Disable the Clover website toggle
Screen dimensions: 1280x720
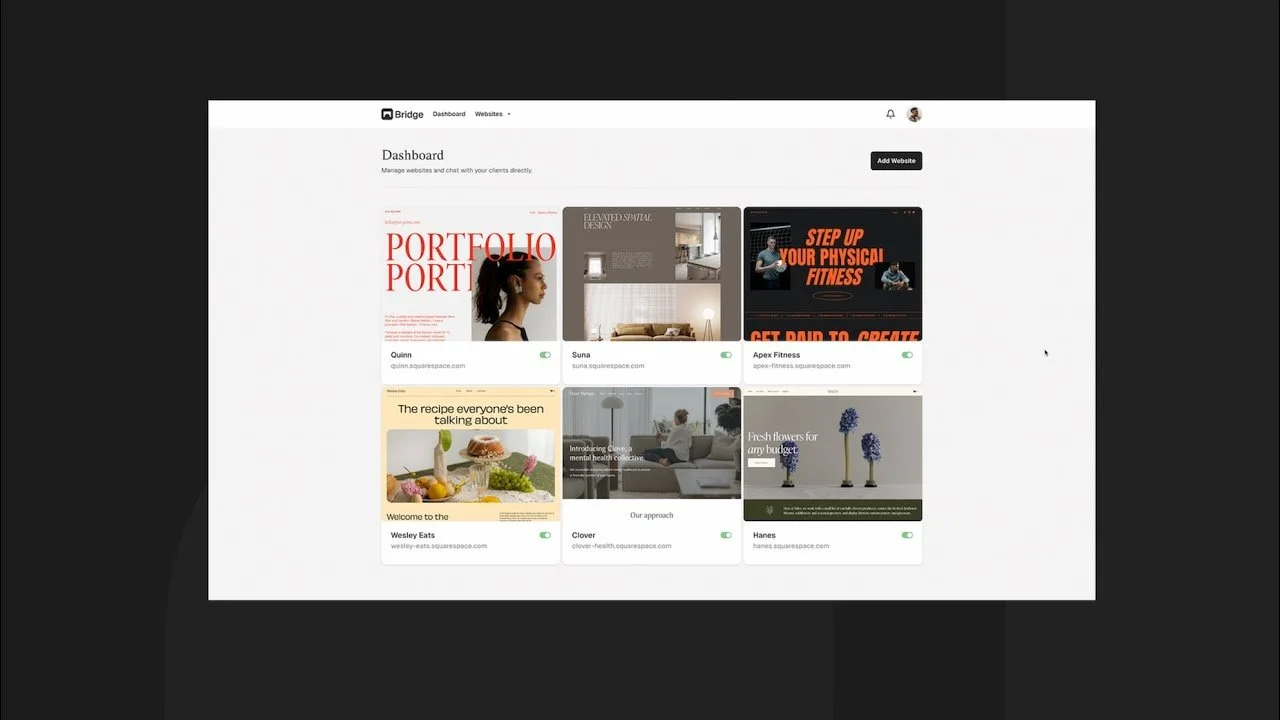(x=727, y=535)
